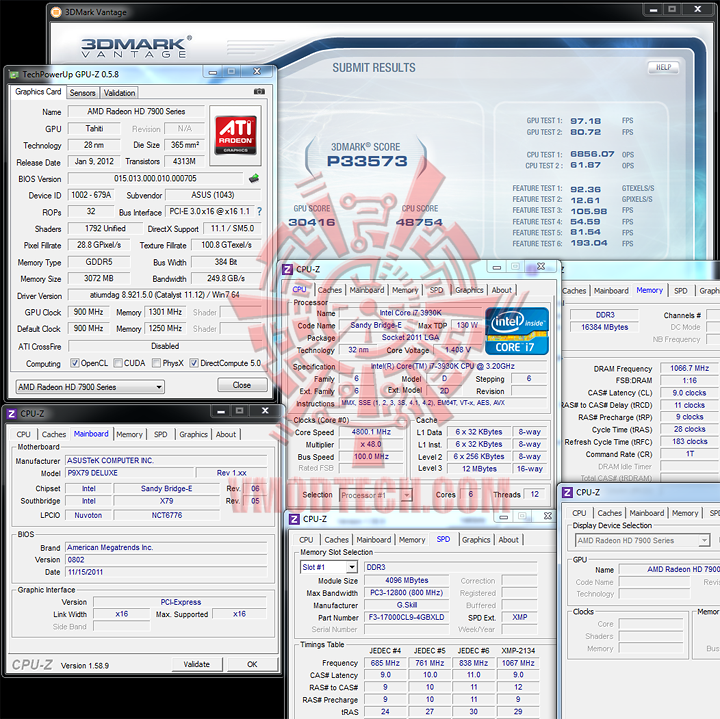The image size is (720, 719).
Task: Open Graphics tab in CPU-Z Mainboard window
Action: 193,434
